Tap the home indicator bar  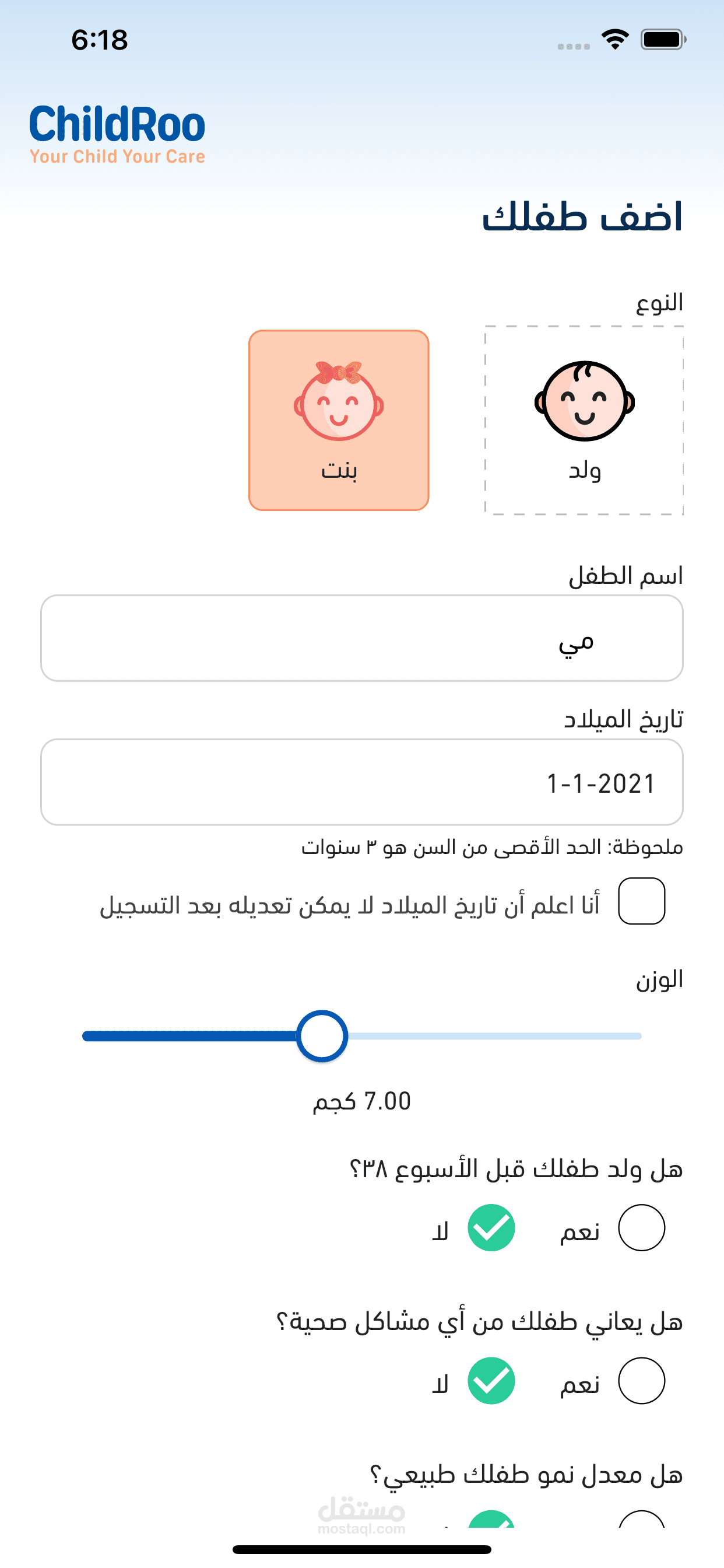(362, 1549)
